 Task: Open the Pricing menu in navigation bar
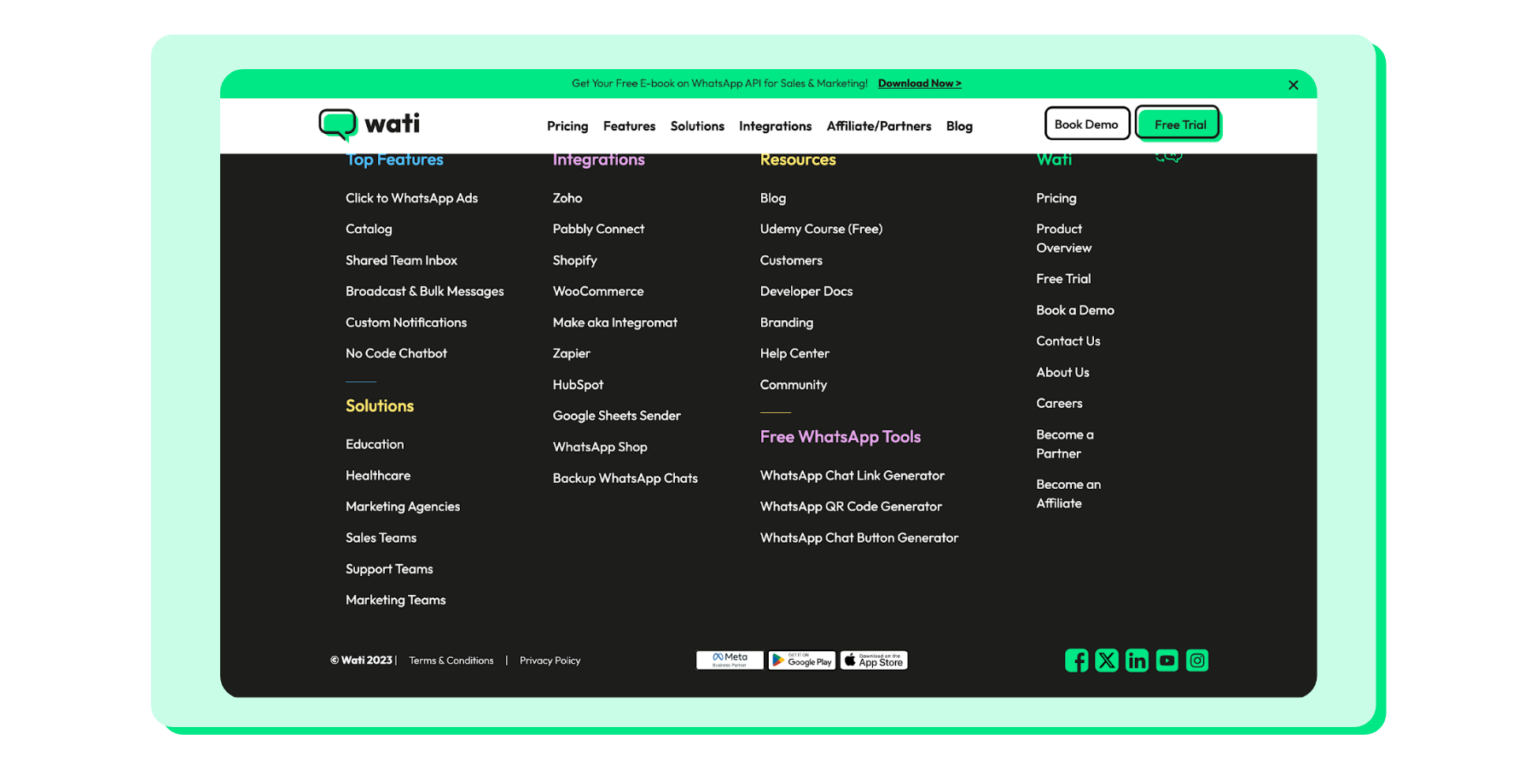567,126
